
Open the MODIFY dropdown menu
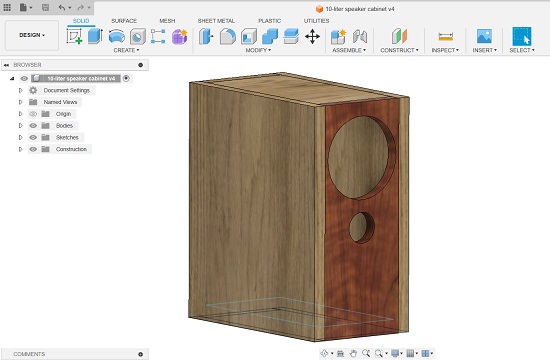pos(258,50)
